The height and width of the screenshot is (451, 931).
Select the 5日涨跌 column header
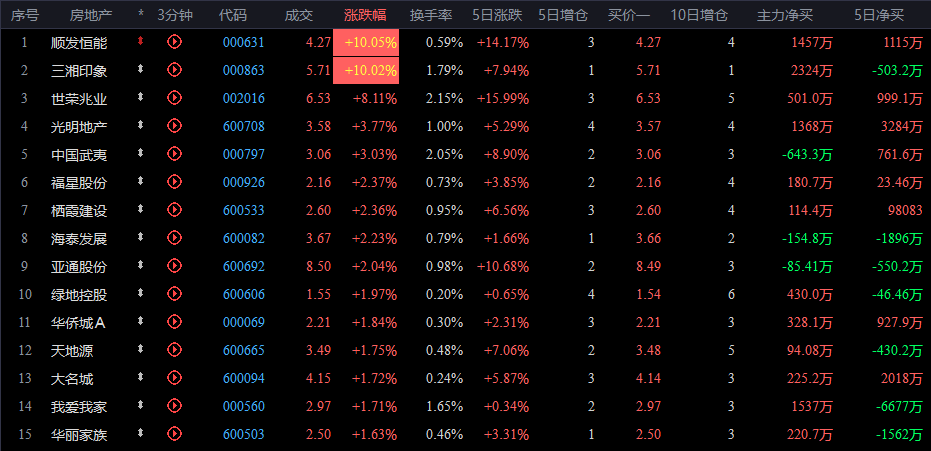502,15
